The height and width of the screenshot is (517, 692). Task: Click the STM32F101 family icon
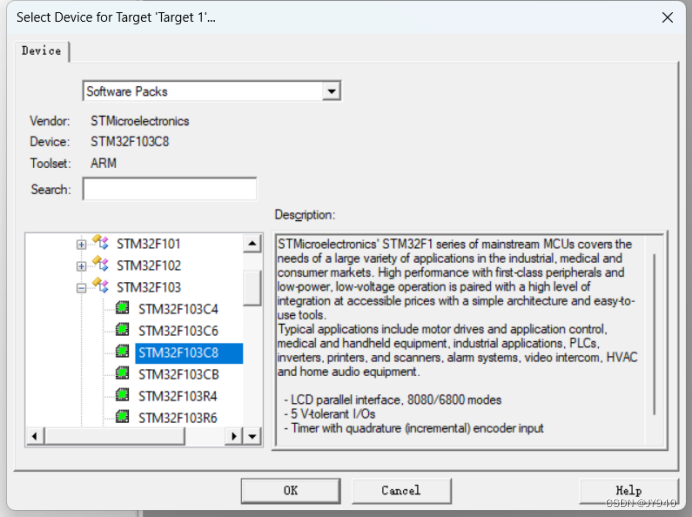tap(101, 242)
